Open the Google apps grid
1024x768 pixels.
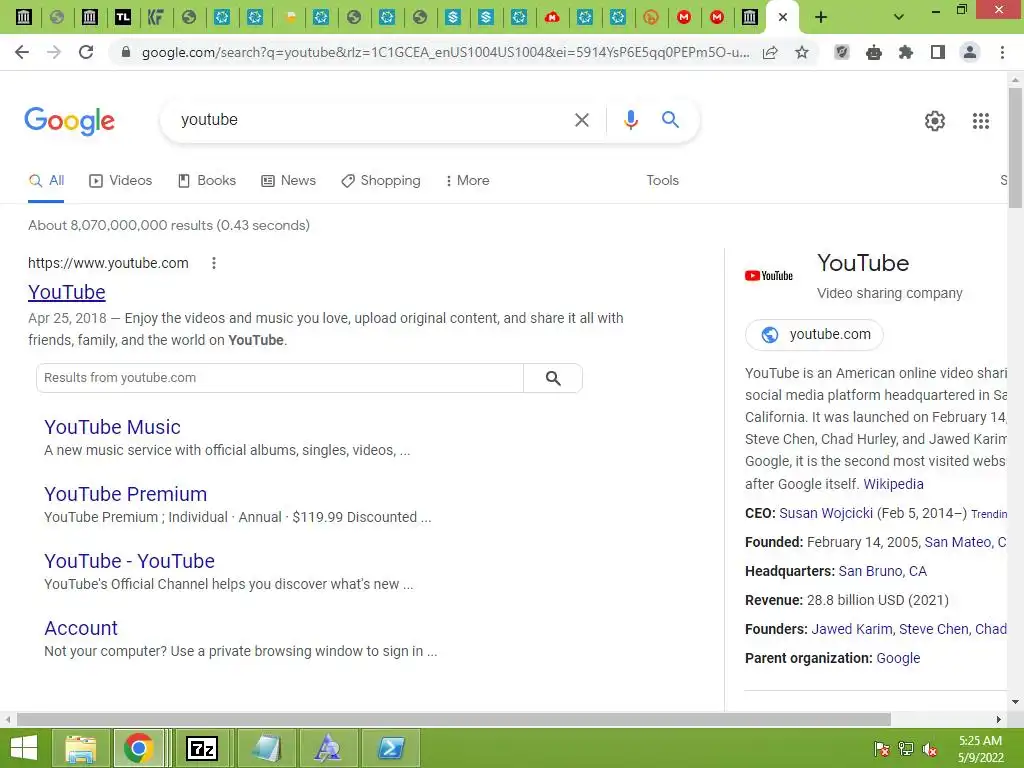point(980,121)
